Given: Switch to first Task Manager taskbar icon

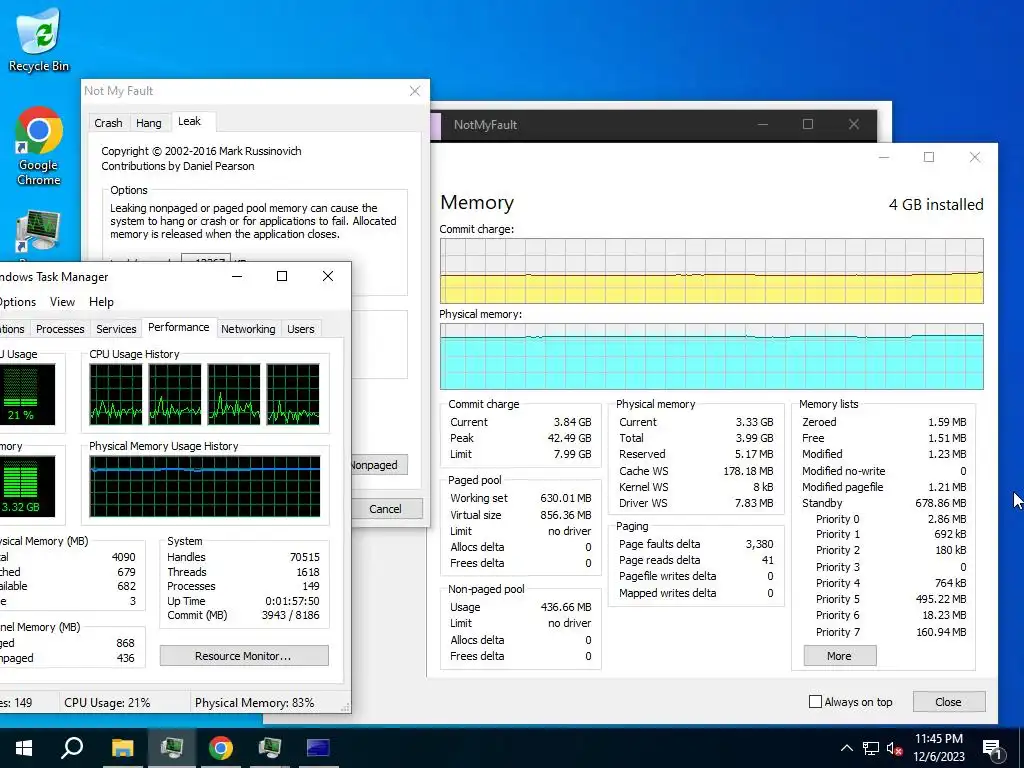Looking at the screenshot, I should (172, 748).
